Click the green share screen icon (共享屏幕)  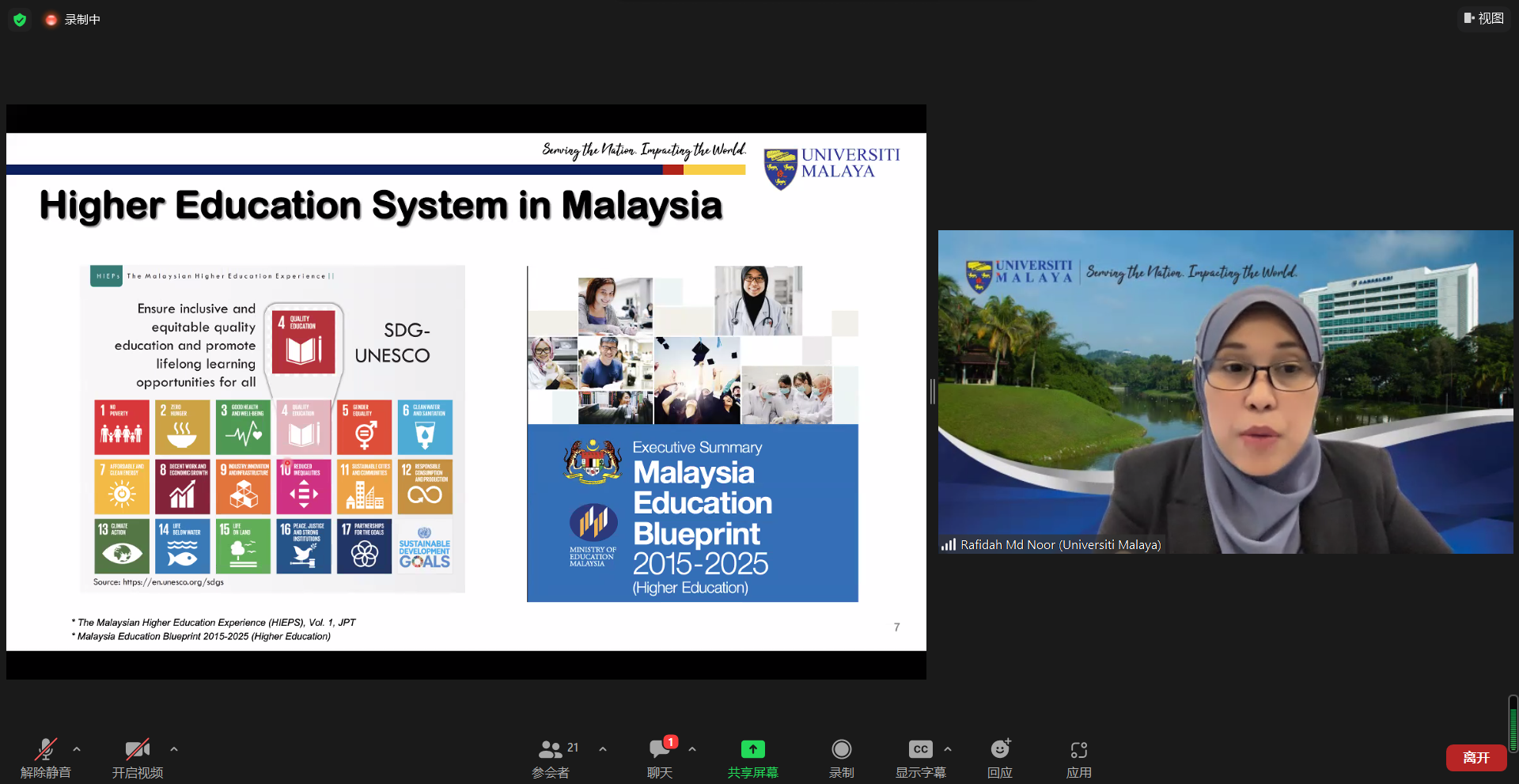pyautogui.click(x=753, y=748)
